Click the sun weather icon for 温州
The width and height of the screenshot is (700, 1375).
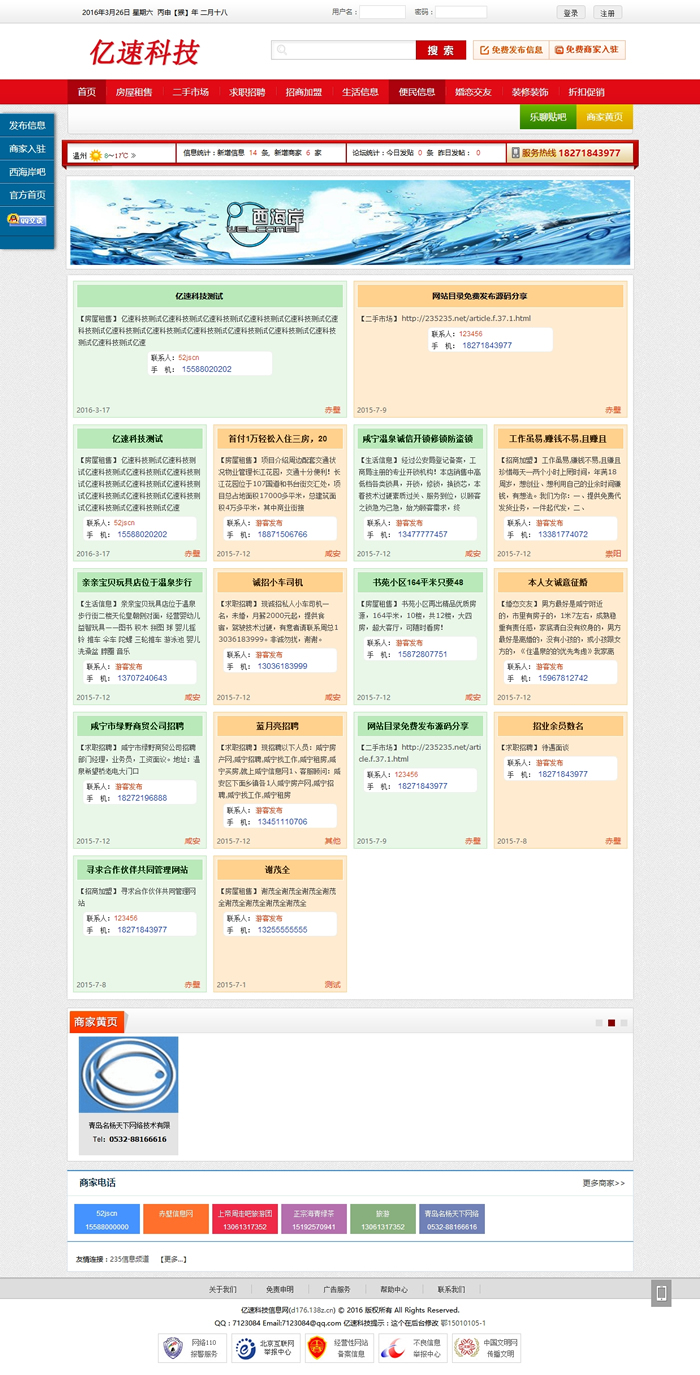pyautogui.click(x=96, y=155)
